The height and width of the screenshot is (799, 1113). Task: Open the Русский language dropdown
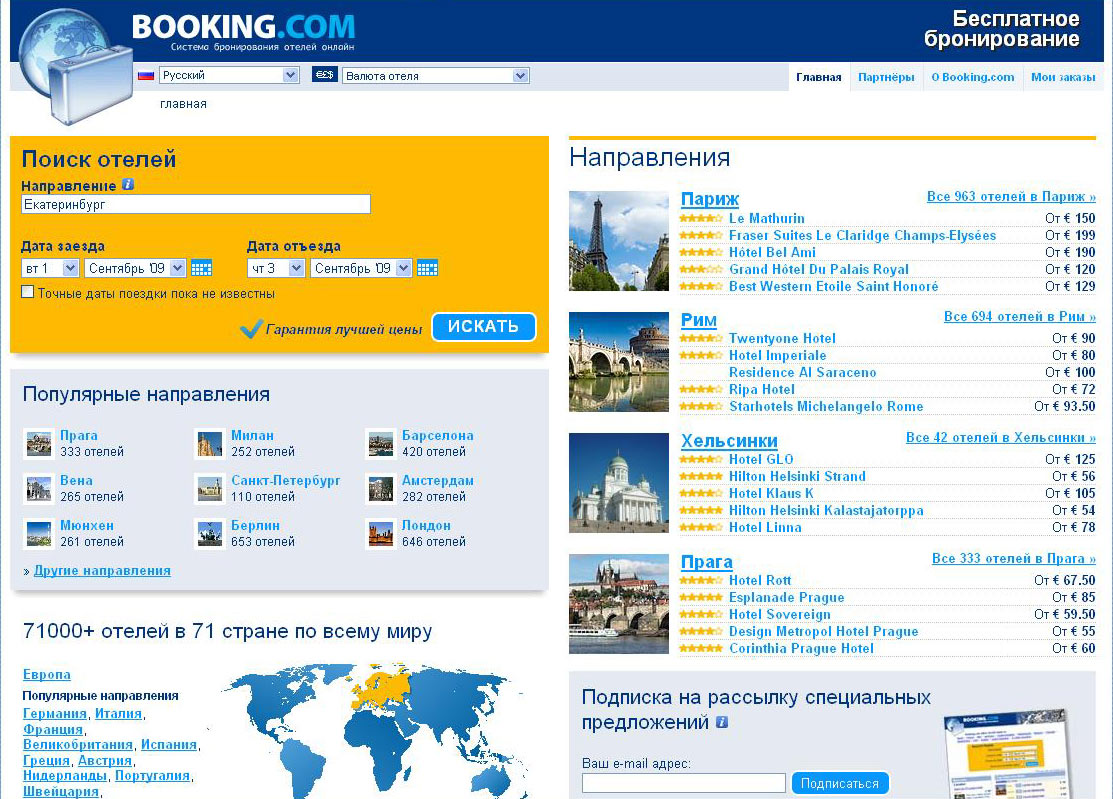[x=229, y=75]
